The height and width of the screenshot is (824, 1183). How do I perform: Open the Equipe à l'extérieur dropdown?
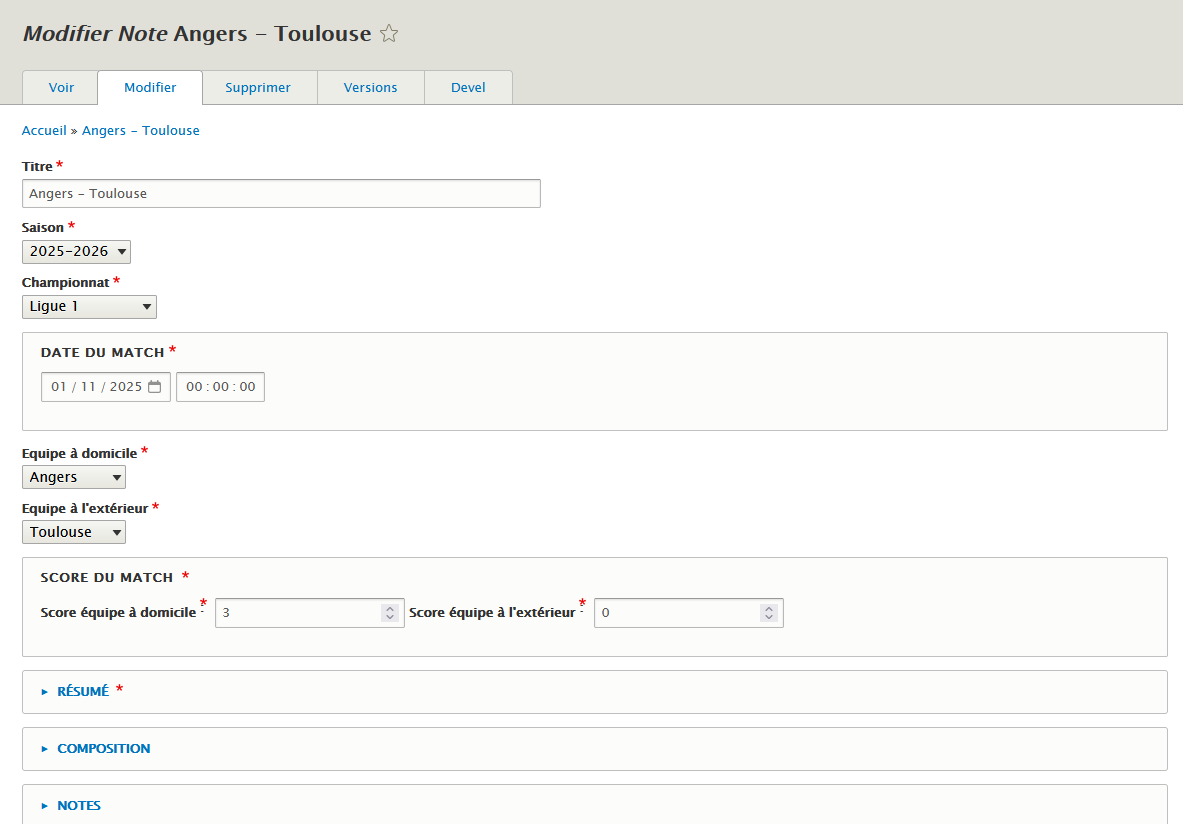74,533
